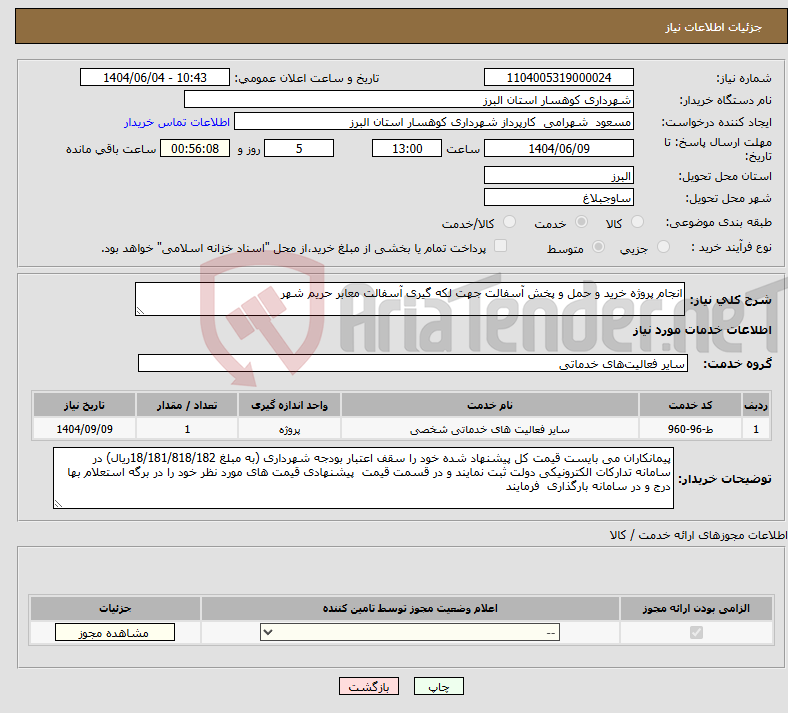This screenshot has width=788, height=713.
Task: Click the جزئیات اطلاعات نیاز page title
Action: (713, 27)
